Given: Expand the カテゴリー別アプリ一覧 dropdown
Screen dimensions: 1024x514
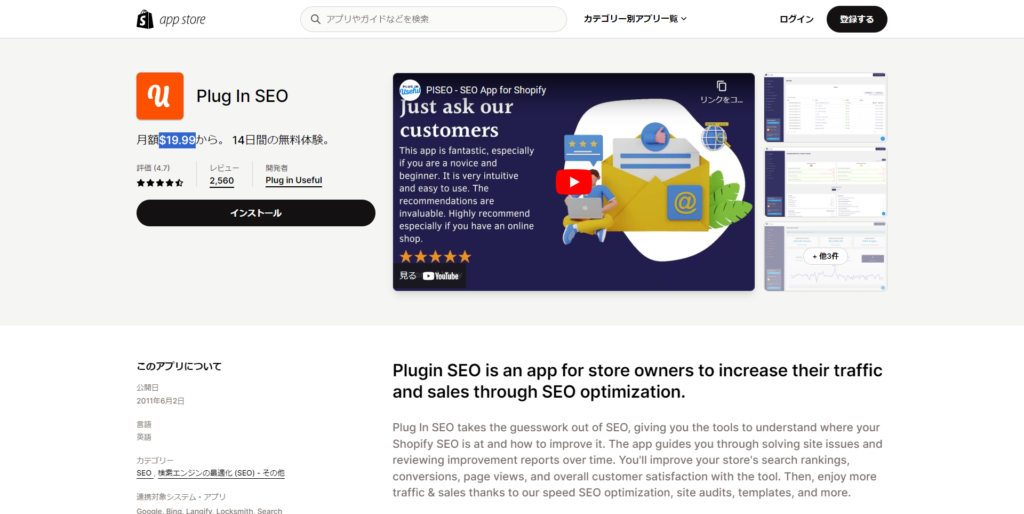Looking at the screenshot, I should [x=635, y=19].
